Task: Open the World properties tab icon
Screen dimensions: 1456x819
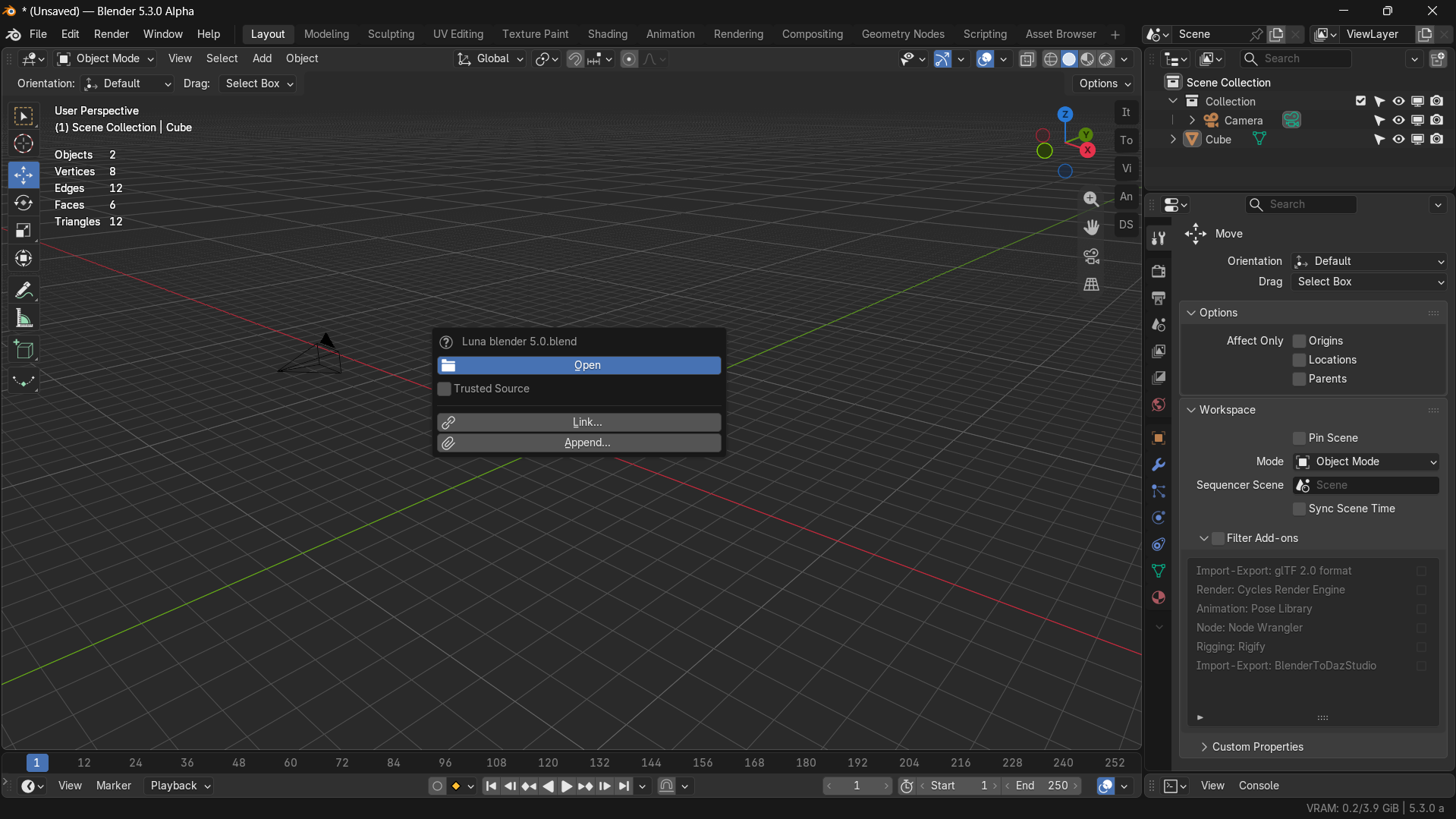Action: (x=1159, y=405)
